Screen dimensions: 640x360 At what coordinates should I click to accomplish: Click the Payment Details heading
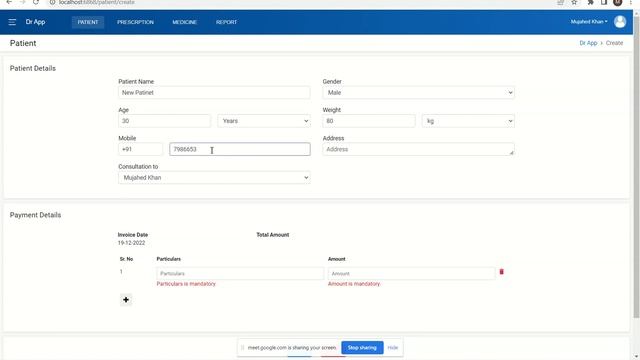(x=36, y=215)
